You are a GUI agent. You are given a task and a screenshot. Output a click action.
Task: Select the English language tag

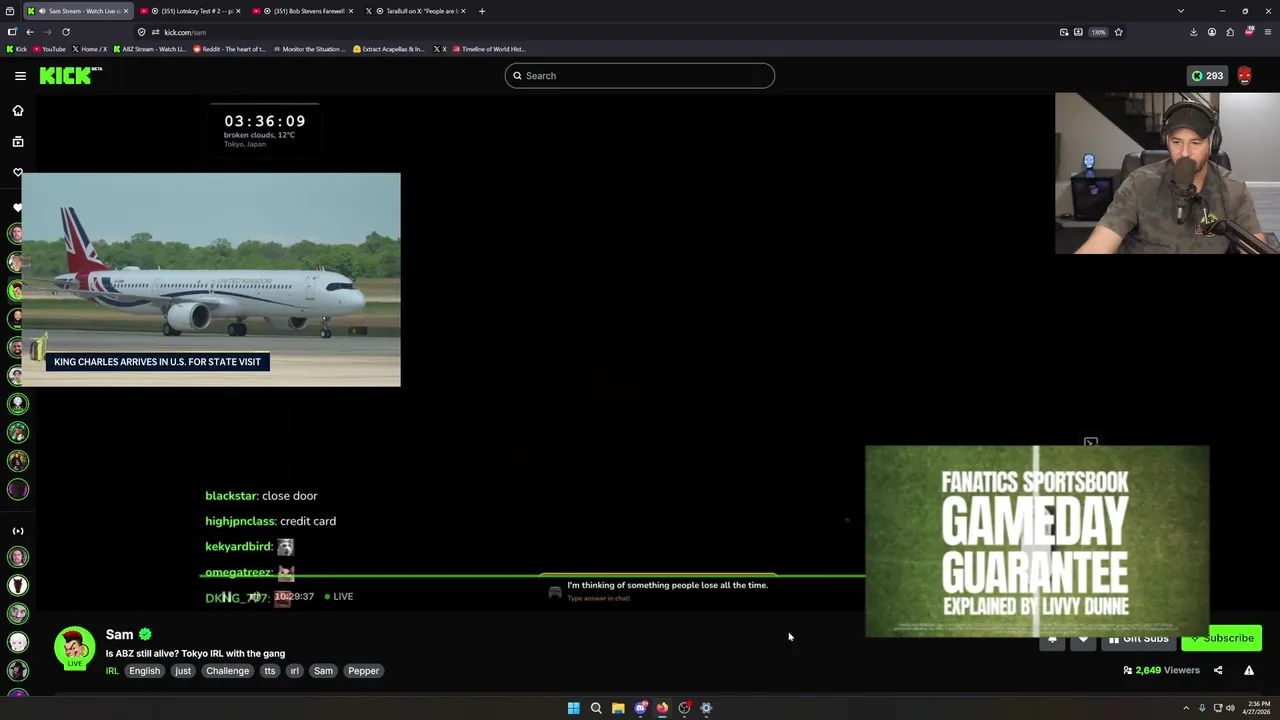click(144, 671)
